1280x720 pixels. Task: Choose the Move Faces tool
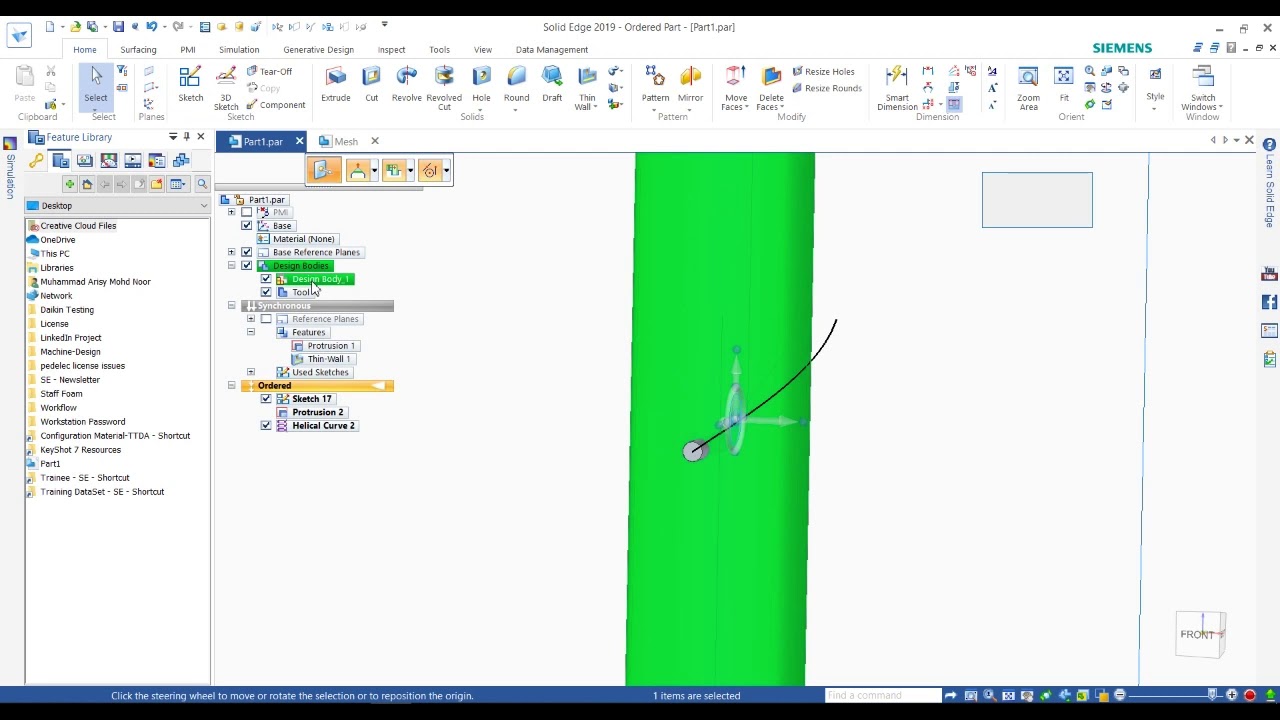(736, 88)
